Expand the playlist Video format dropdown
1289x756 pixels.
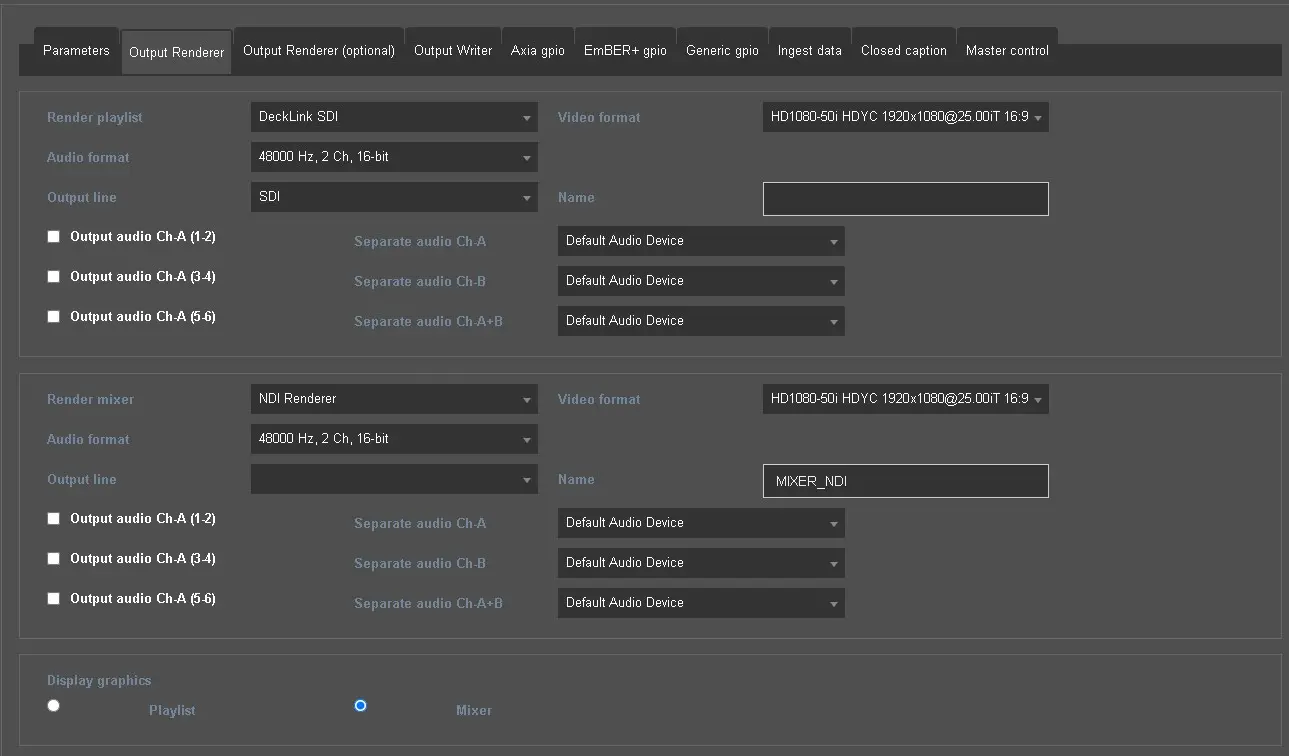(905, 117)
